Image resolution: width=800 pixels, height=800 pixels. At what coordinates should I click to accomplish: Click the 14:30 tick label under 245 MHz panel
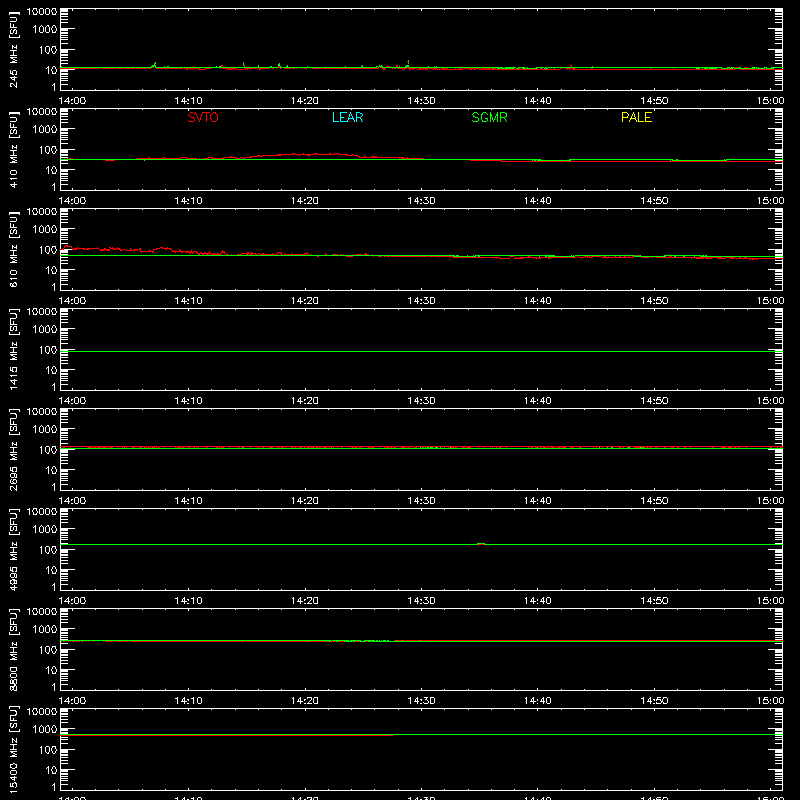coord(421,101)
